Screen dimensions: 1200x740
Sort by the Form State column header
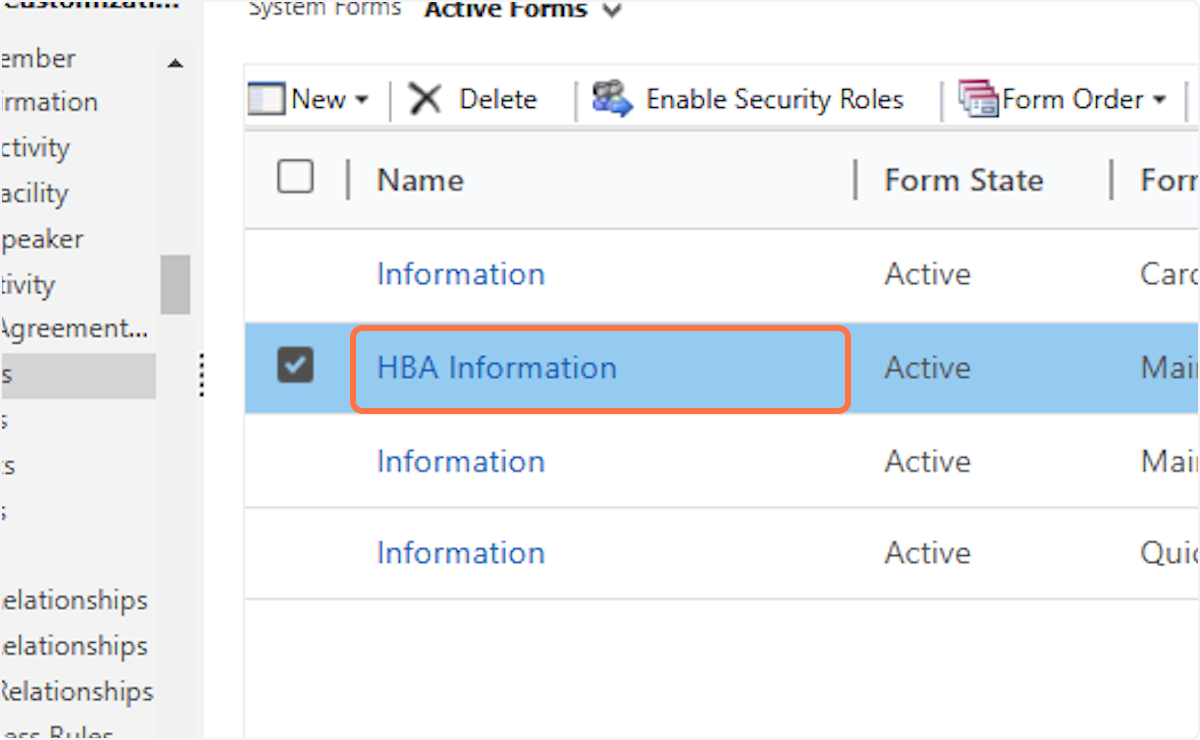coord(963,180)
